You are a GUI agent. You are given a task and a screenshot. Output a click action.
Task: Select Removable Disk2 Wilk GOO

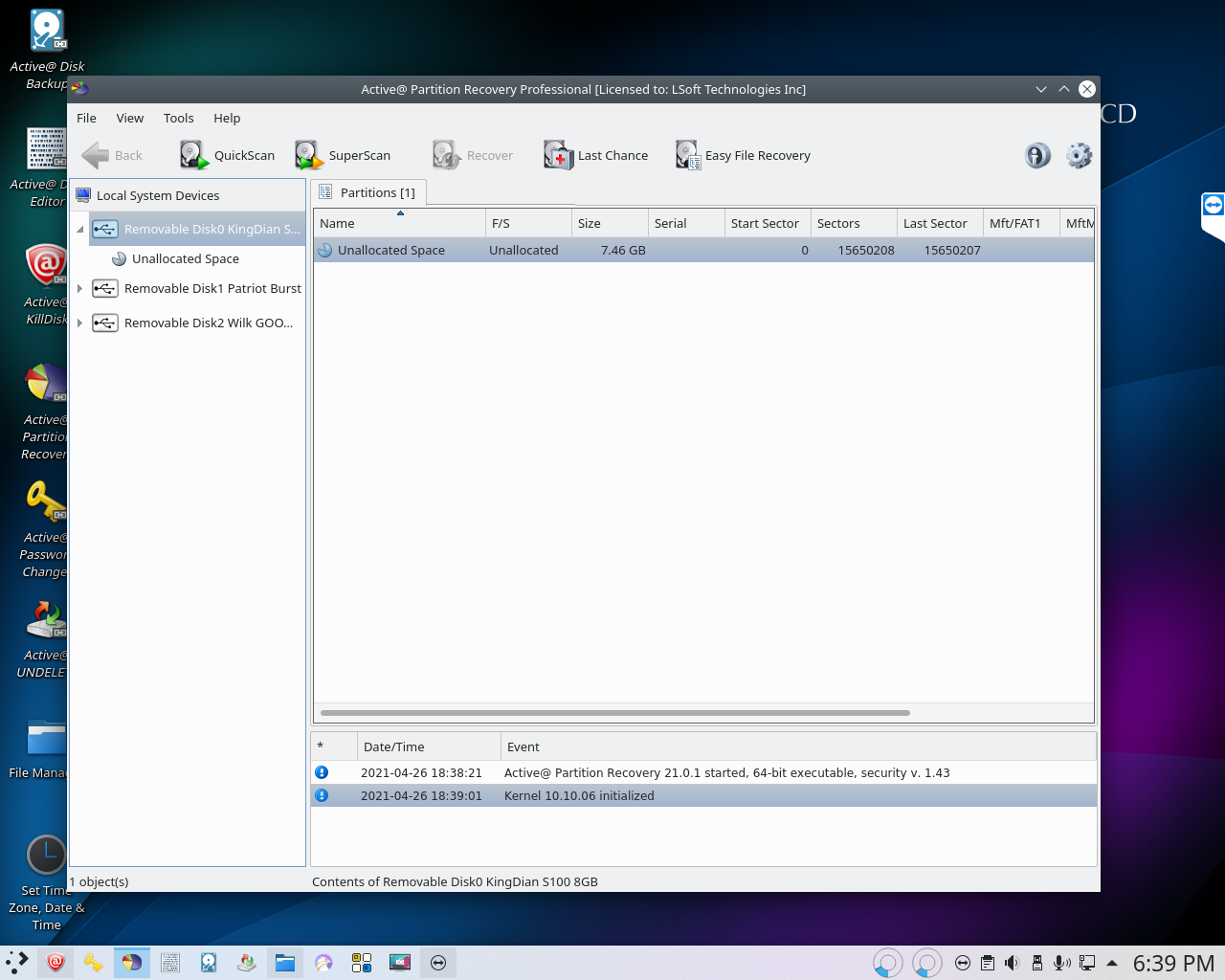192,323
